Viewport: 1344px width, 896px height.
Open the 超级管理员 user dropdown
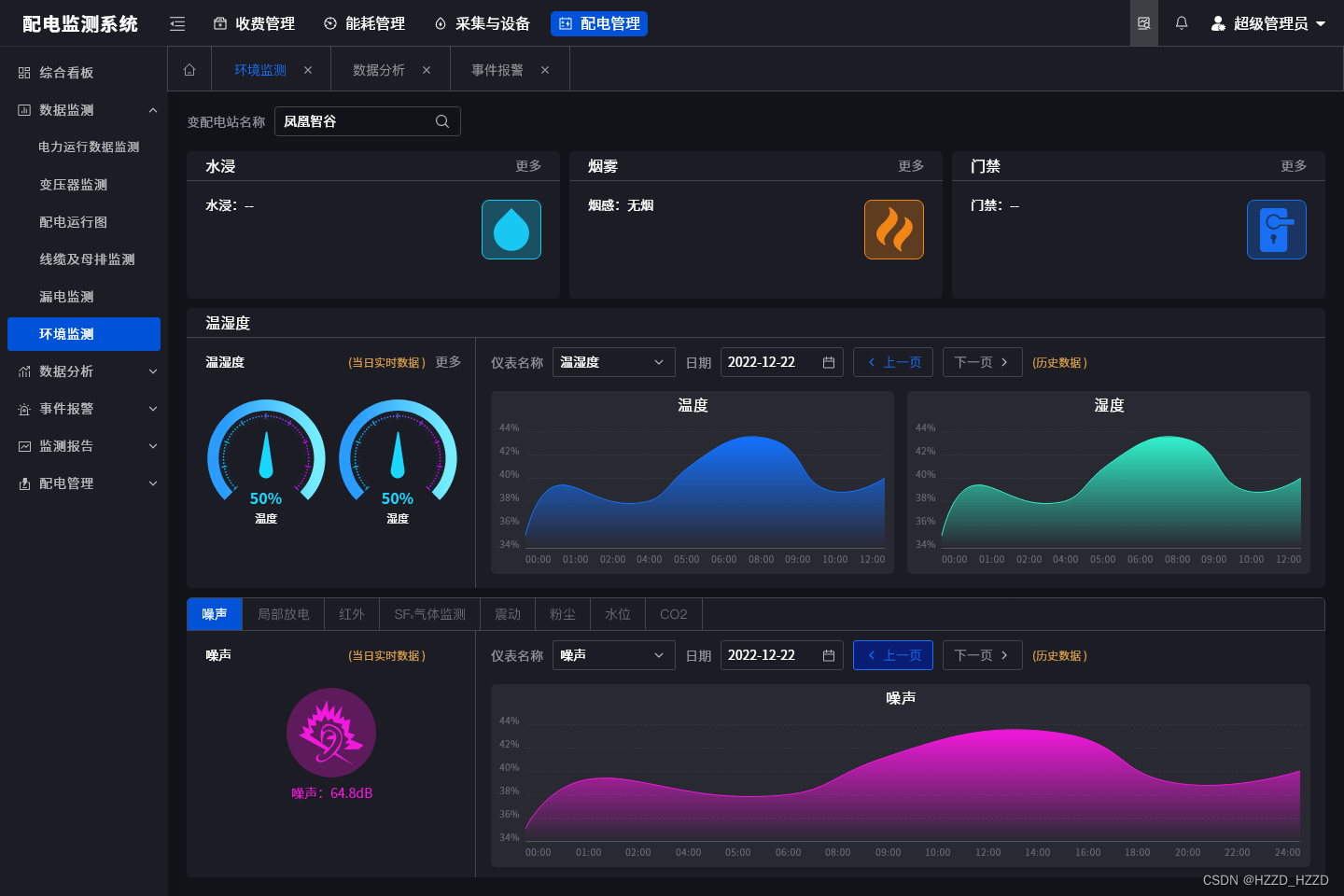1268,23
